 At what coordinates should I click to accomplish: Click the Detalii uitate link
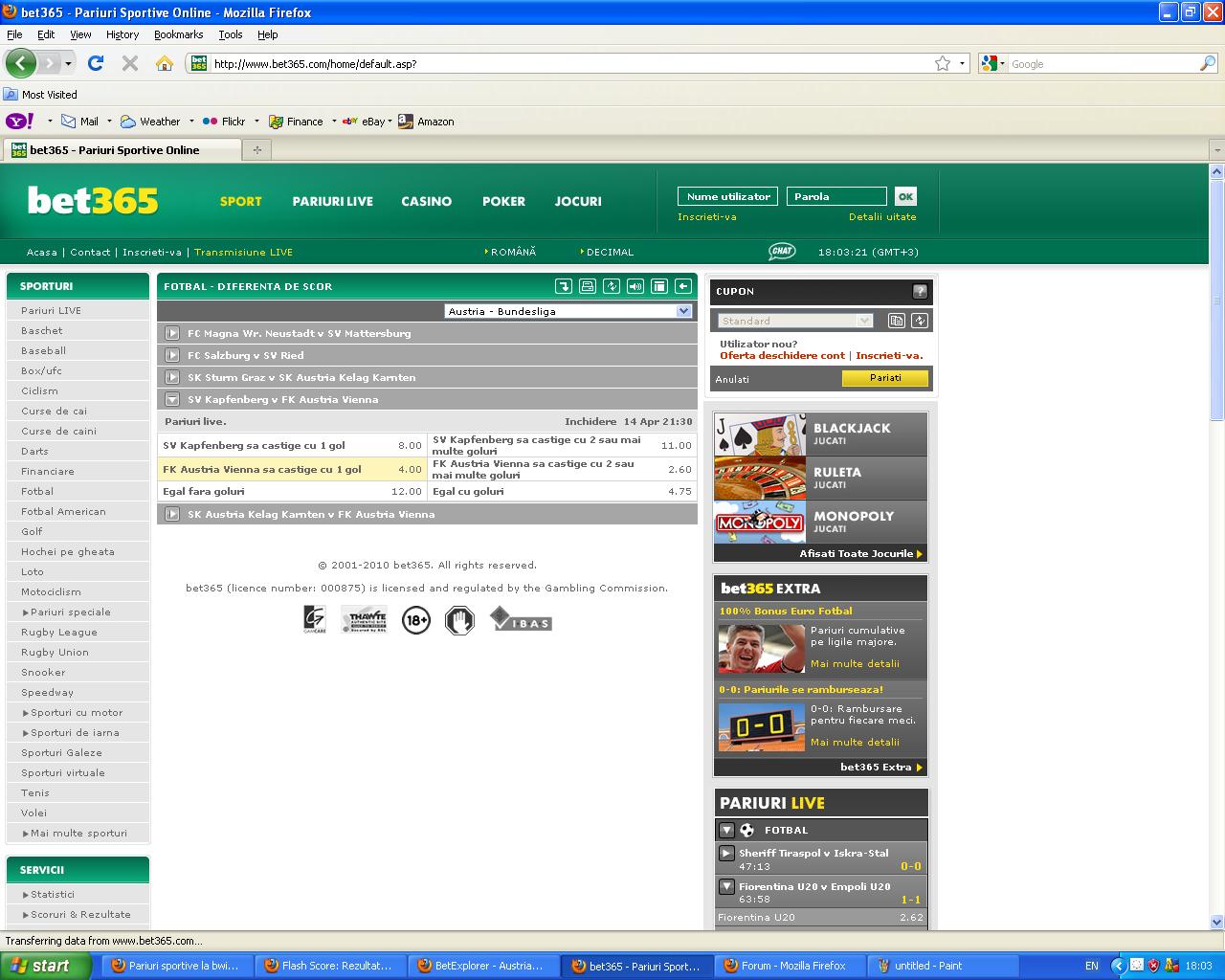[882, 216]
